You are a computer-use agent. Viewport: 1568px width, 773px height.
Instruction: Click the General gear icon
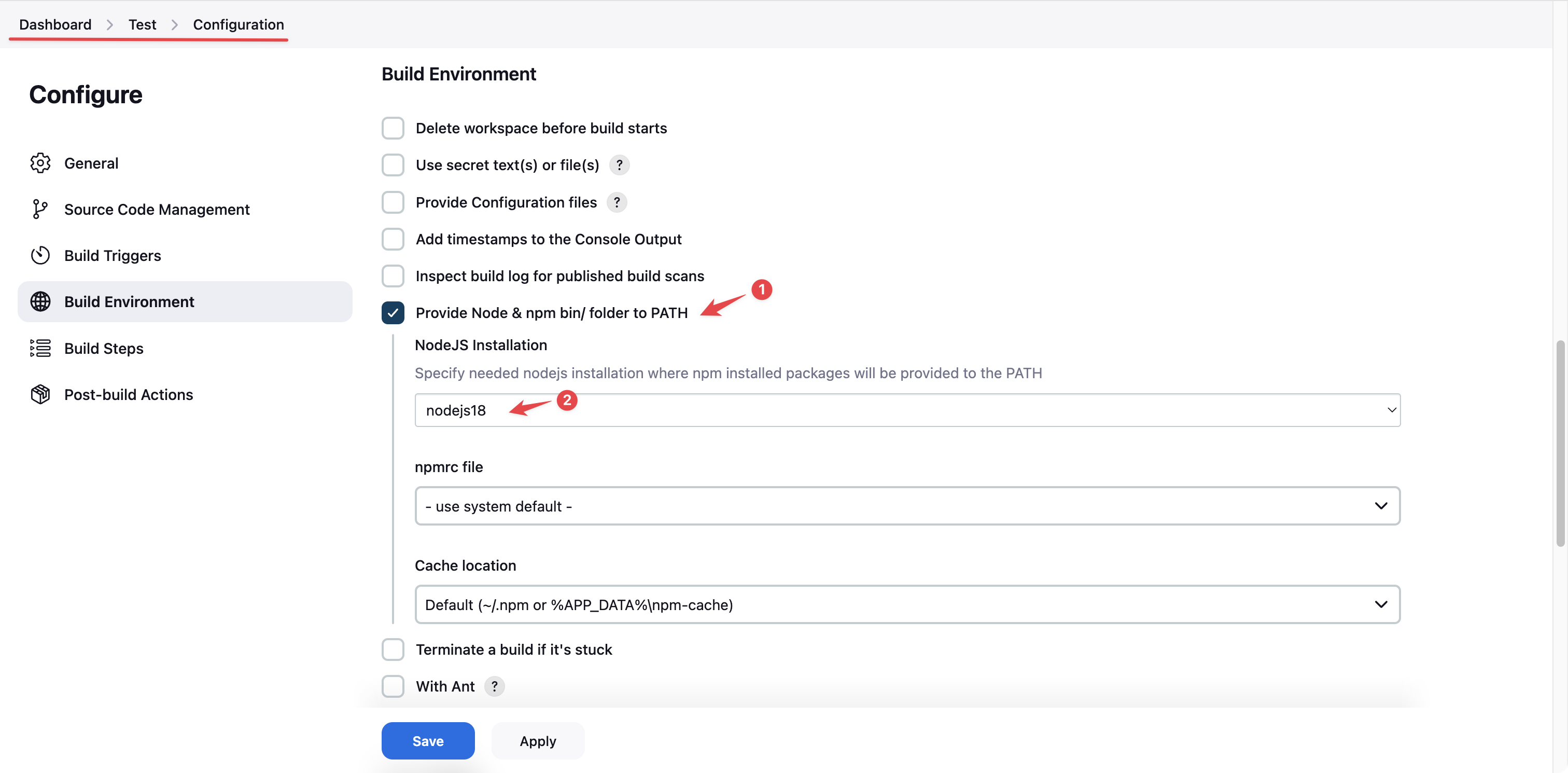pyautogui.click(x=40, y=162)
